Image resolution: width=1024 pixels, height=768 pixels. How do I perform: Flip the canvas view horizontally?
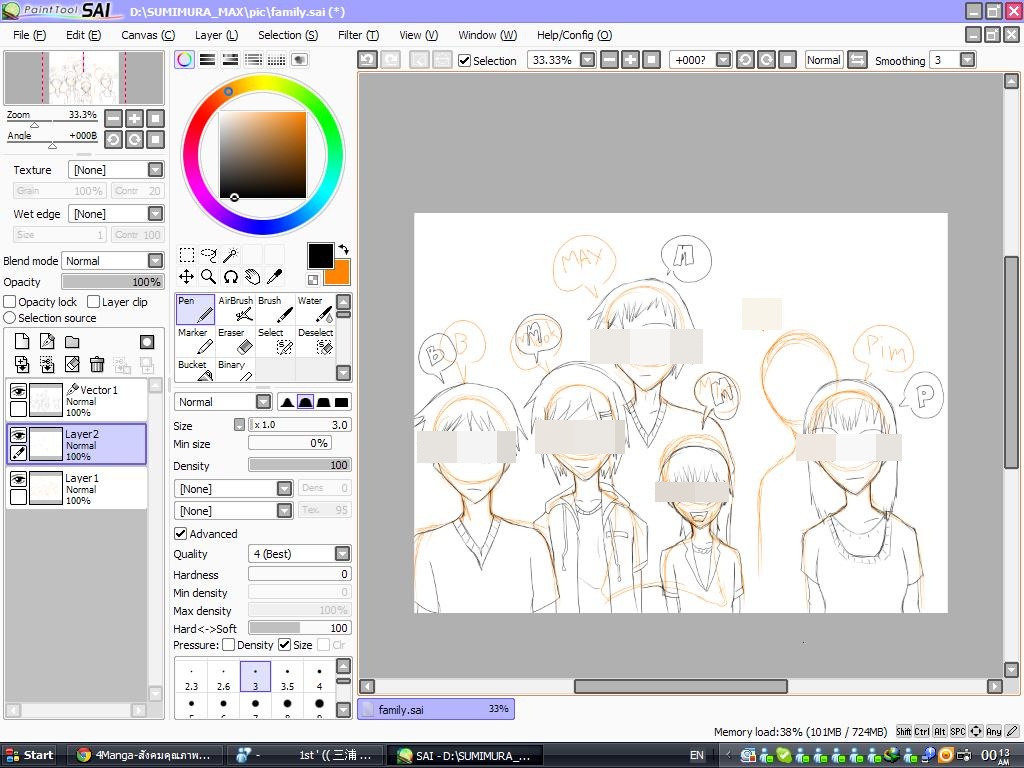(x=857, y=60)
